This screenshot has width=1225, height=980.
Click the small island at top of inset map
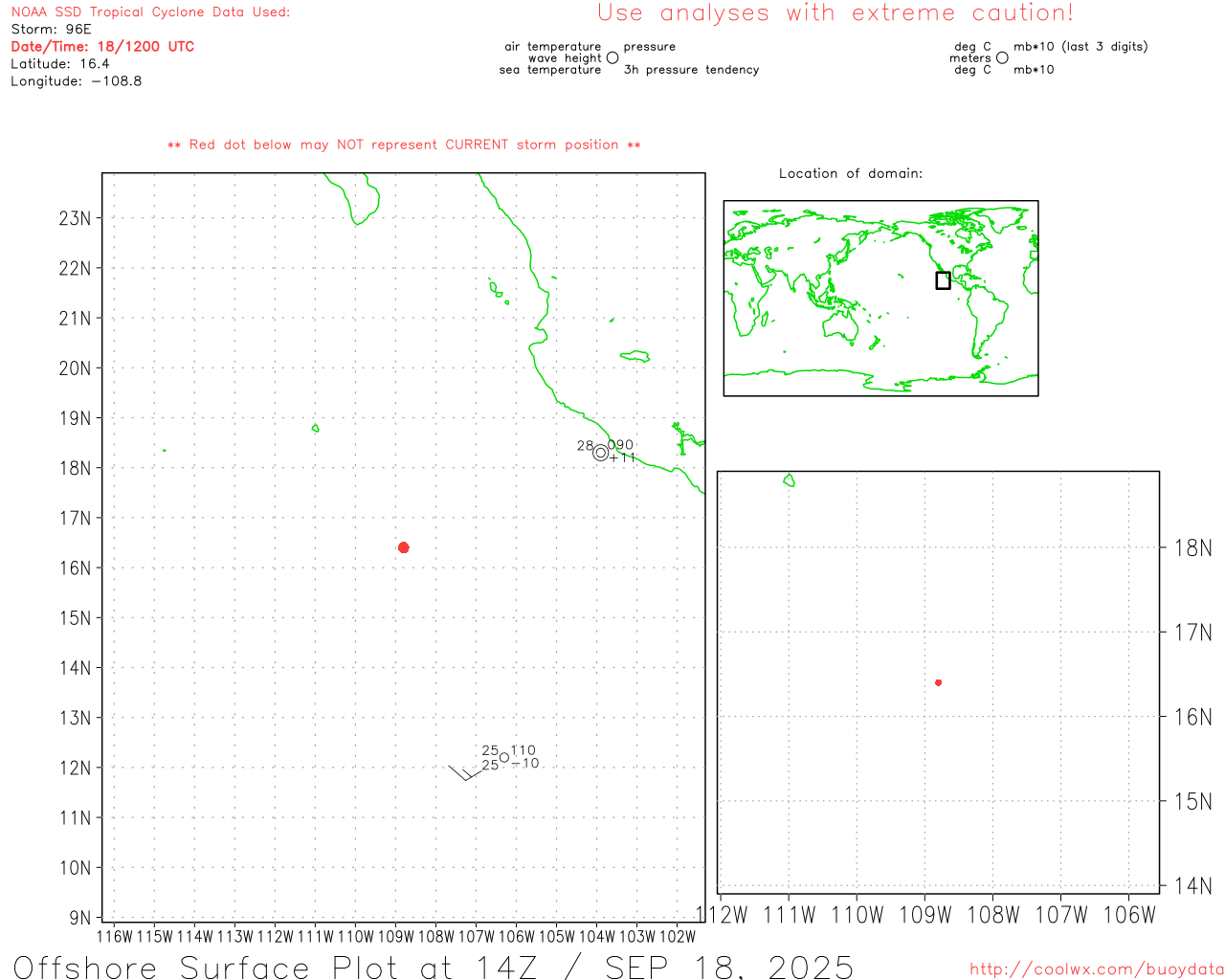789,480
